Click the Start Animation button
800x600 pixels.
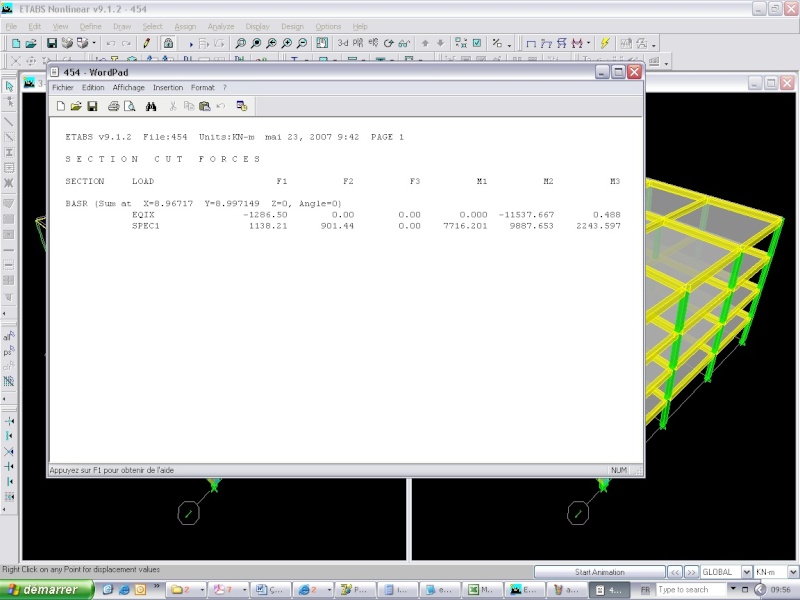[x=599, y=572]
